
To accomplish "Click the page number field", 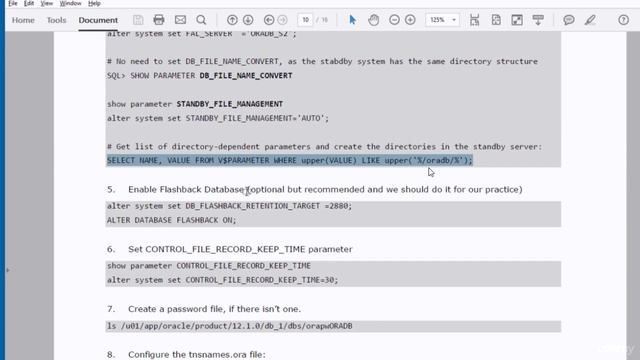I will click(305, 20).
